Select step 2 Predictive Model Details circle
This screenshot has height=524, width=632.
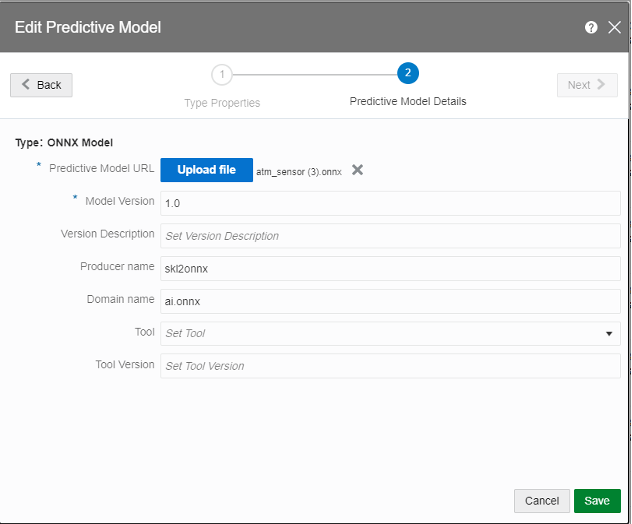point(407,74)
